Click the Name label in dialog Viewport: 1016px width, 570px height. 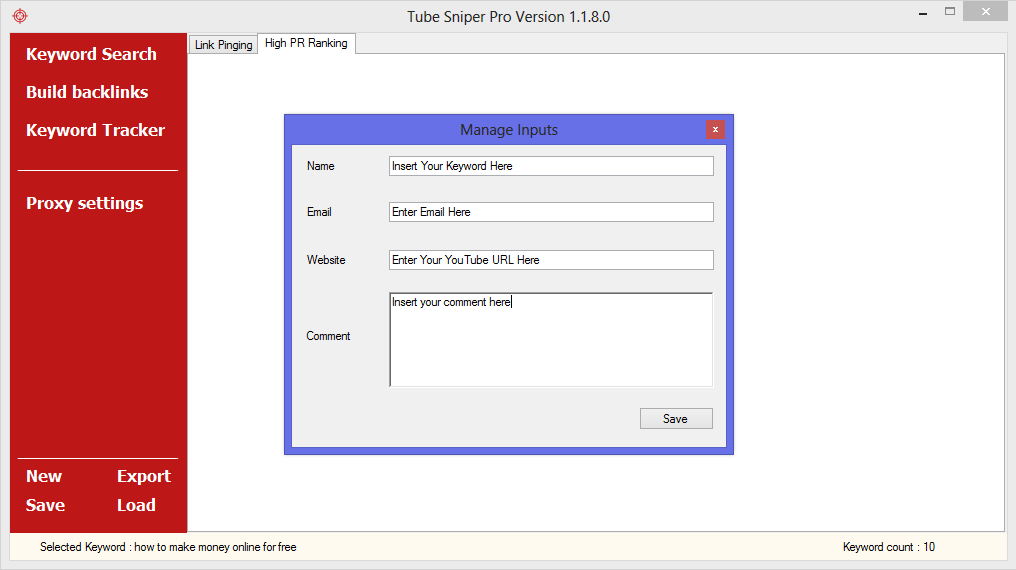(x=321, y=166)
